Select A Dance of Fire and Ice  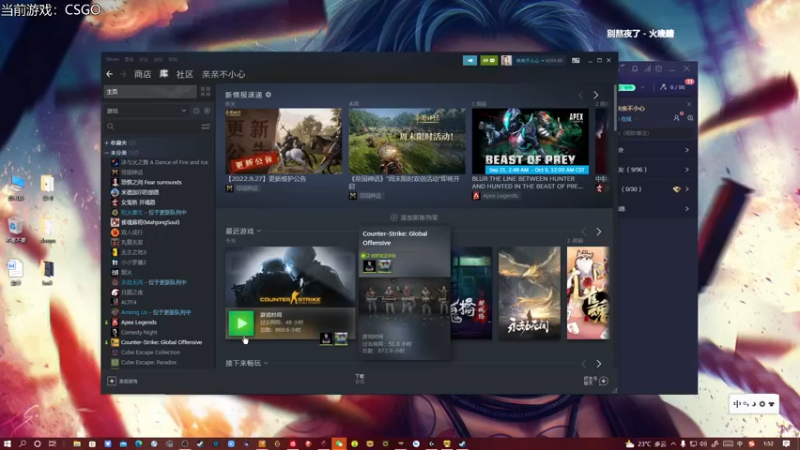click(x=160, y=162)
